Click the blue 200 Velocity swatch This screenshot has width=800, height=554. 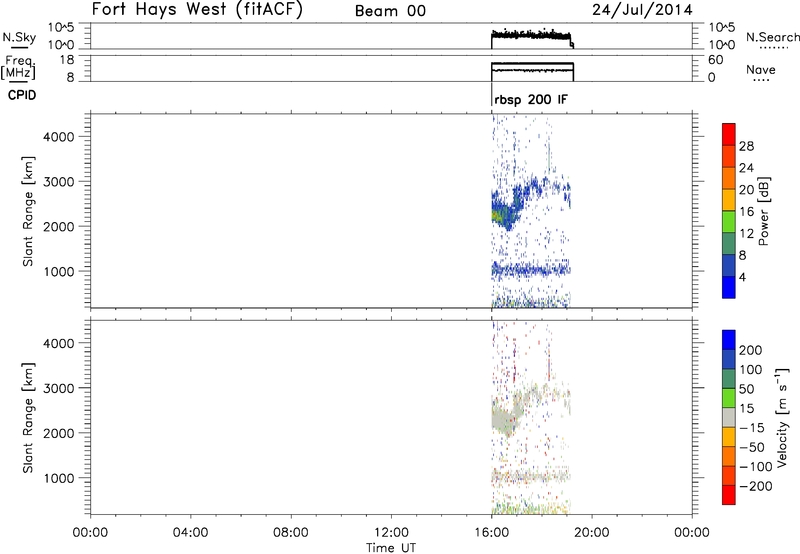(x=729, y=340)
